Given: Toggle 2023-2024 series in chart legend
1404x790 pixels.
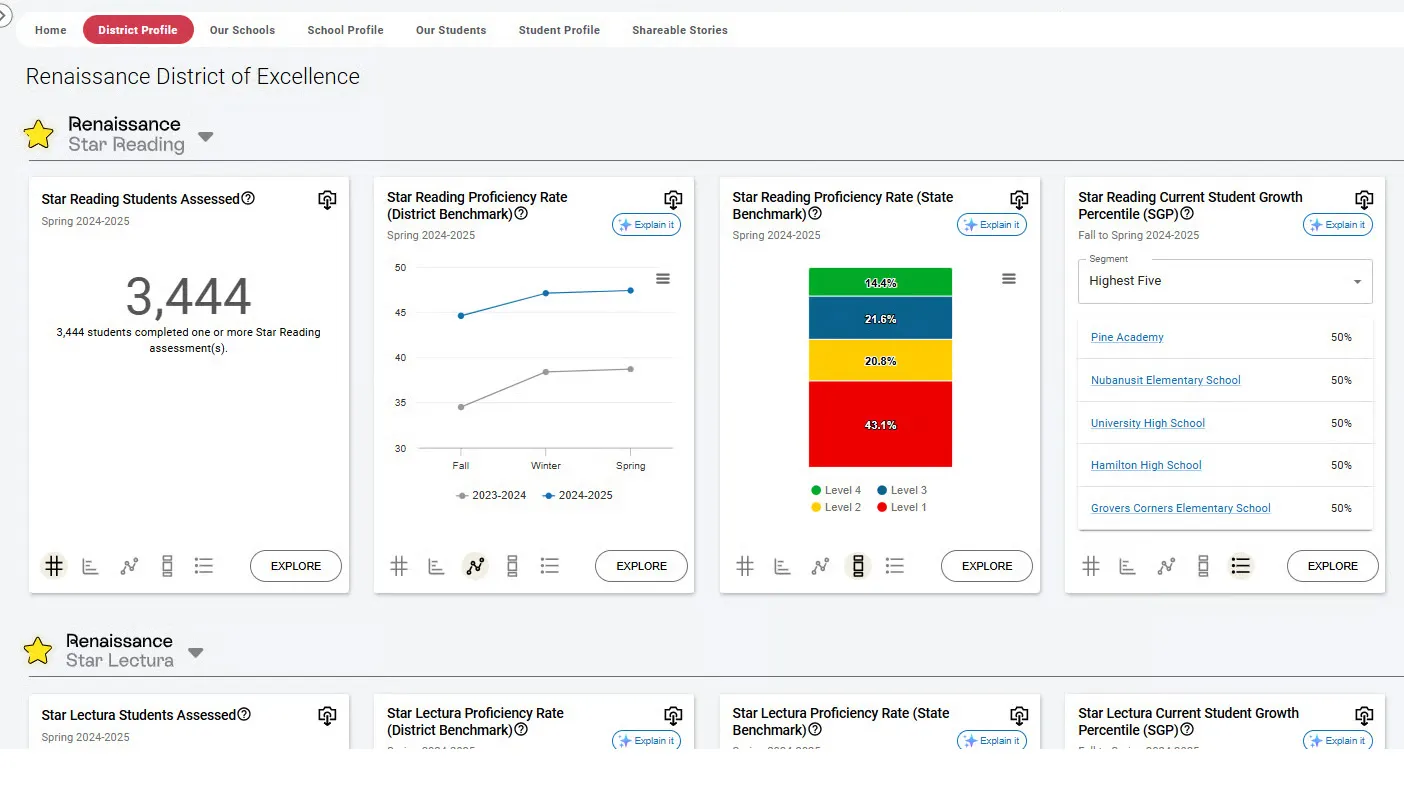Looking at the screenshot, I should point(491,495).
